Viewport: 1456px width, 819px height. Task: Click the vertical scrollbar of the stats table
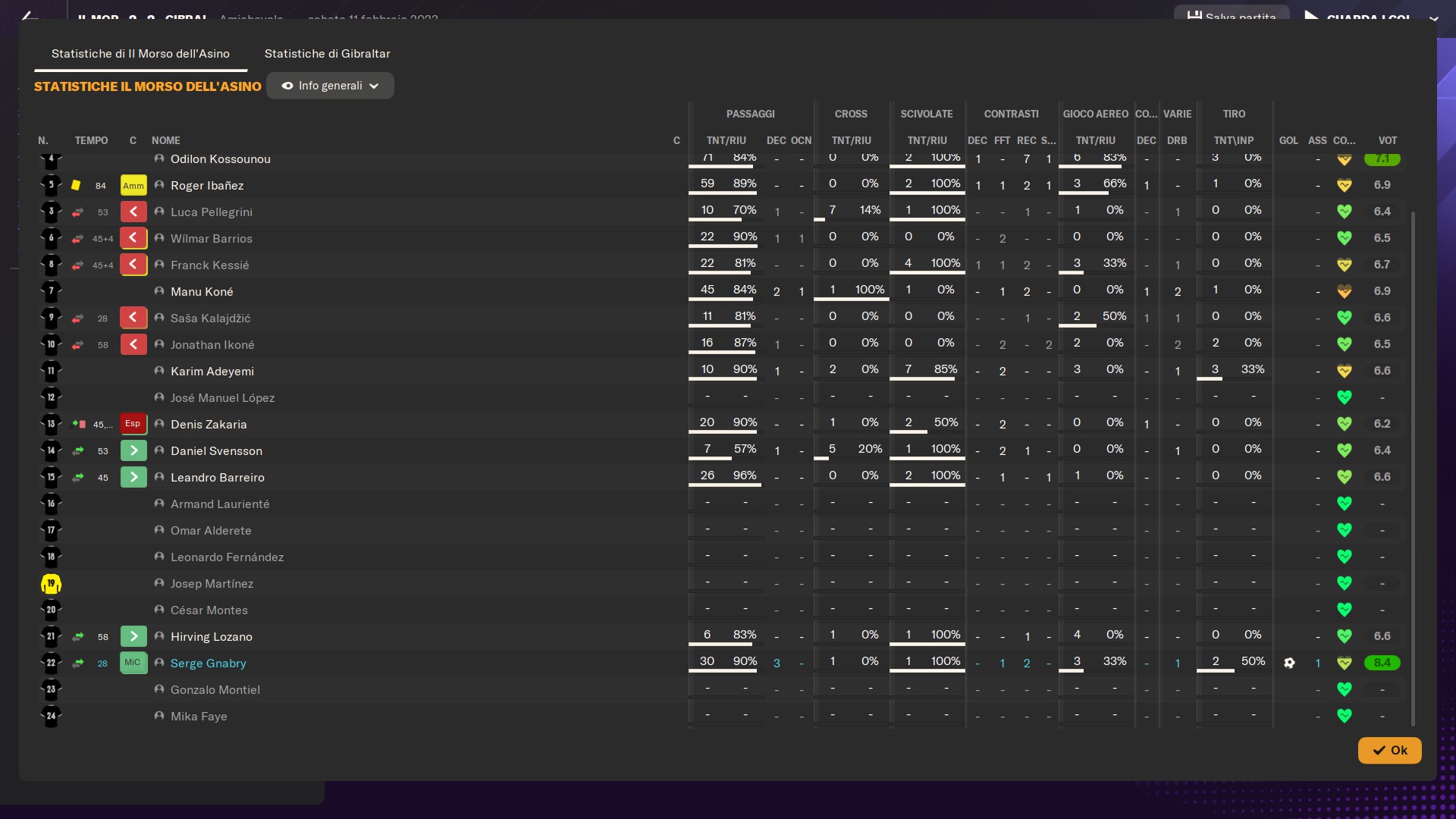click(x=1413, y=468)
